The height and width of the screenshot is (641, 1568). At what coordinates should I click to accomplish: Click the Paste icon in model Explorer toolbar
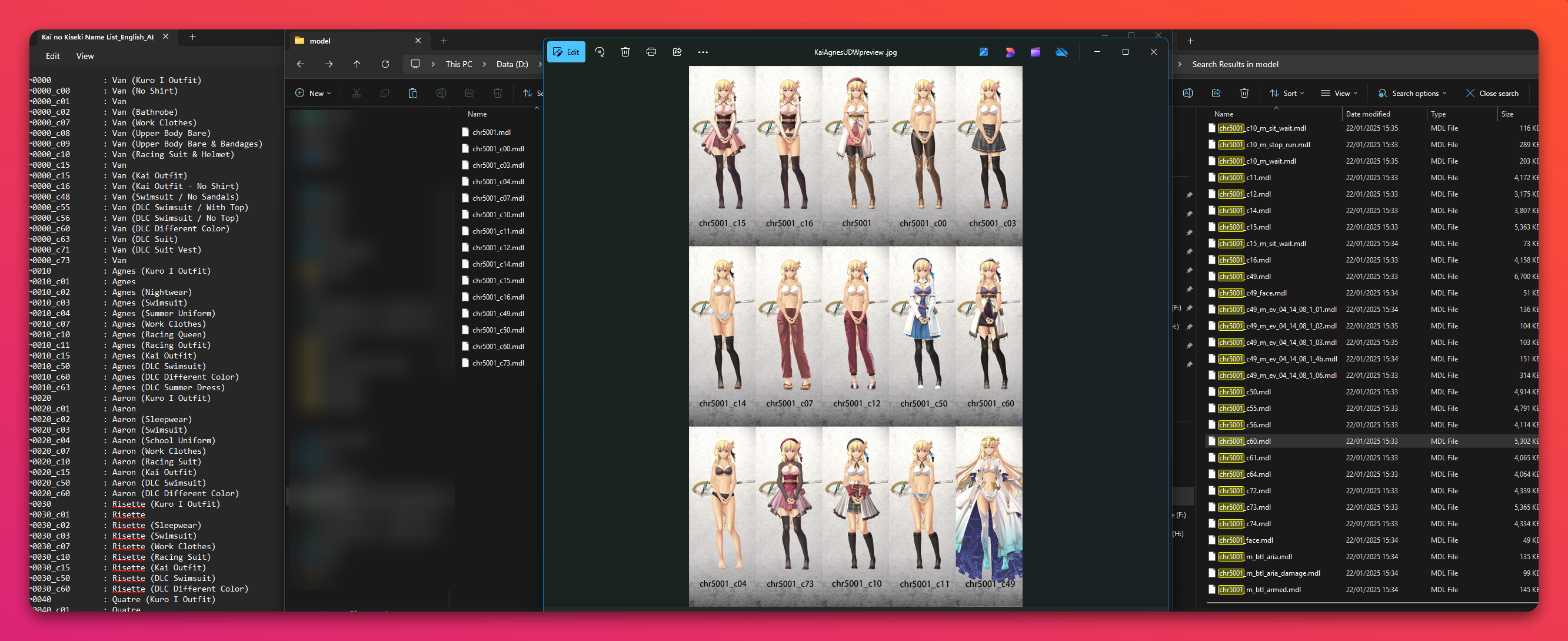412,93
